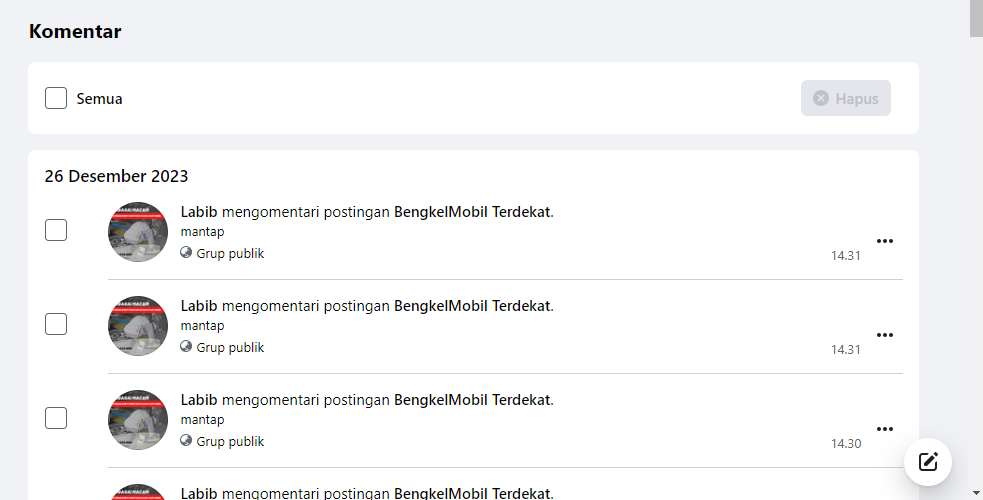Tick checkbox for first 14.31 comment
Image resolution: width=983 pixels, height=500 pixels.
click(x=56, y=230)
